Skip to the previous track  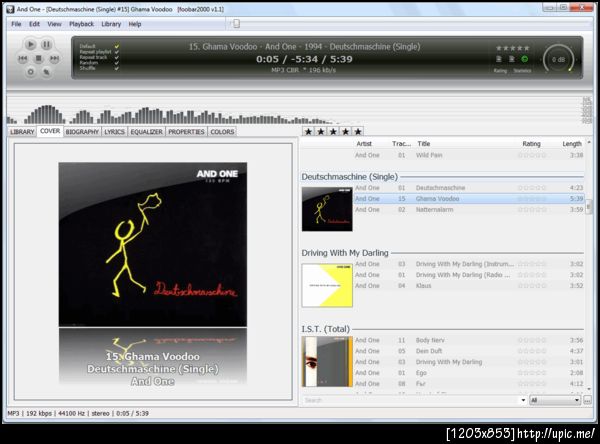(x=22, y=58)
